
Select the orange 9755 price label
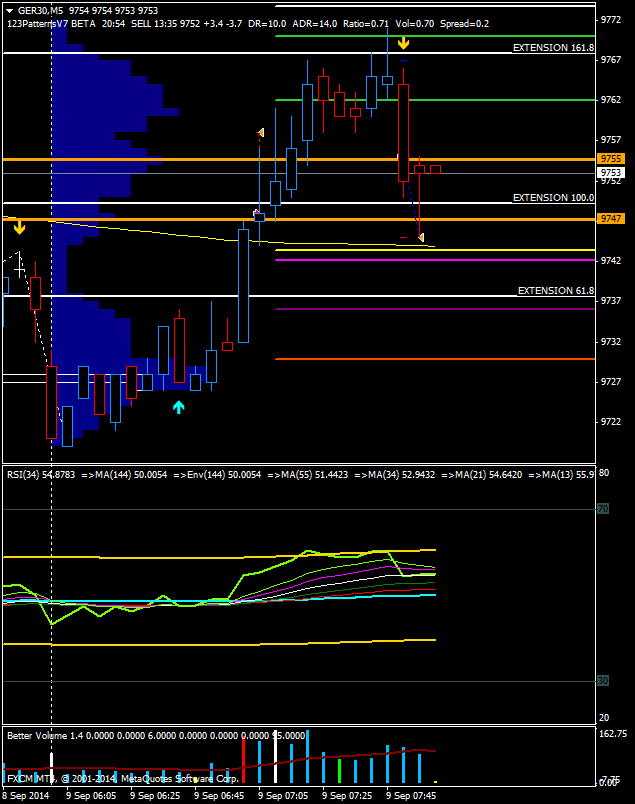(611, 159)
